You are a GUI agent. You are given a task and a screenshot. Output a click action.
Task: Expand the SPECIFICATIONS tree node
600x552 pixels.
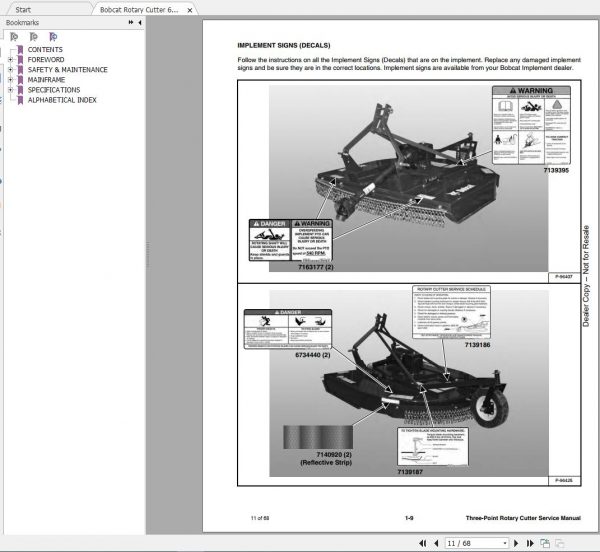[11, 90]
